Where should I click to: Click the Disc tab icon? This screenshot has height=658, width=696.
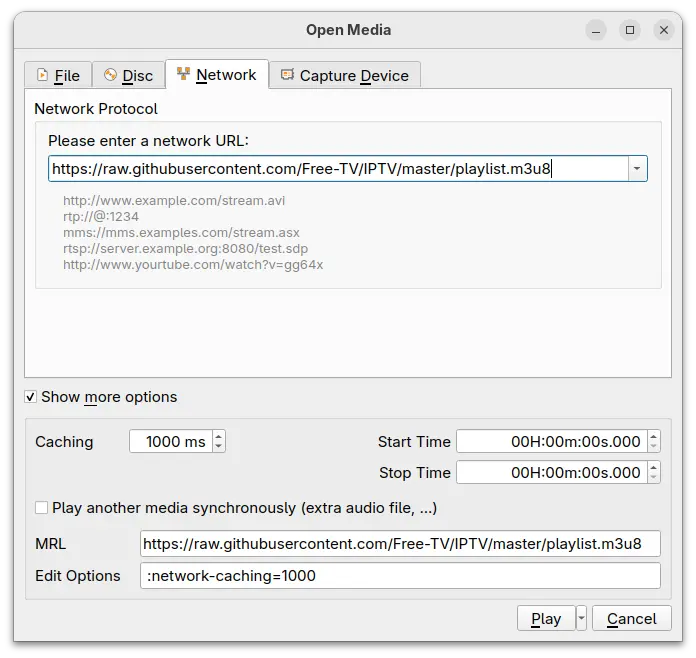(x=110, y=75)
